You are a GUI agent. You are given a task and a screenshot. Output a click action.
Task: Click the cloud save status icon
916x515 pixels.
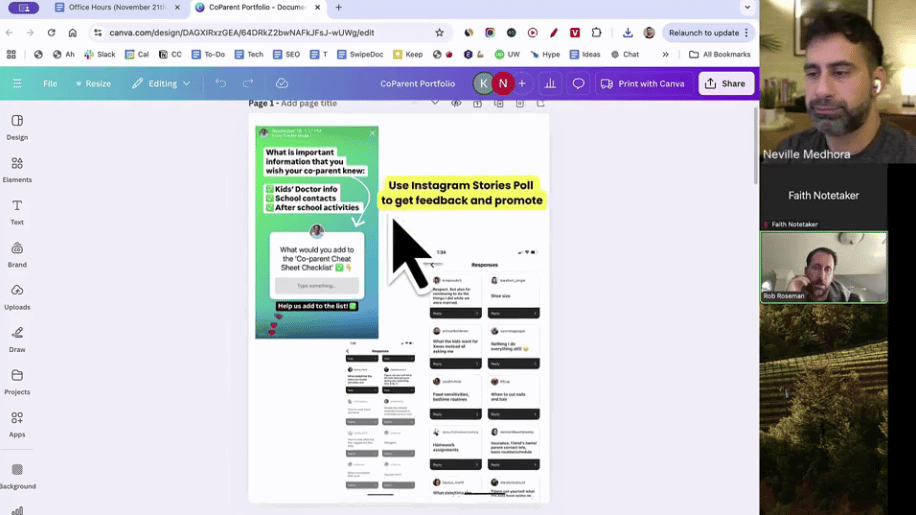click(x=282, y=83)
